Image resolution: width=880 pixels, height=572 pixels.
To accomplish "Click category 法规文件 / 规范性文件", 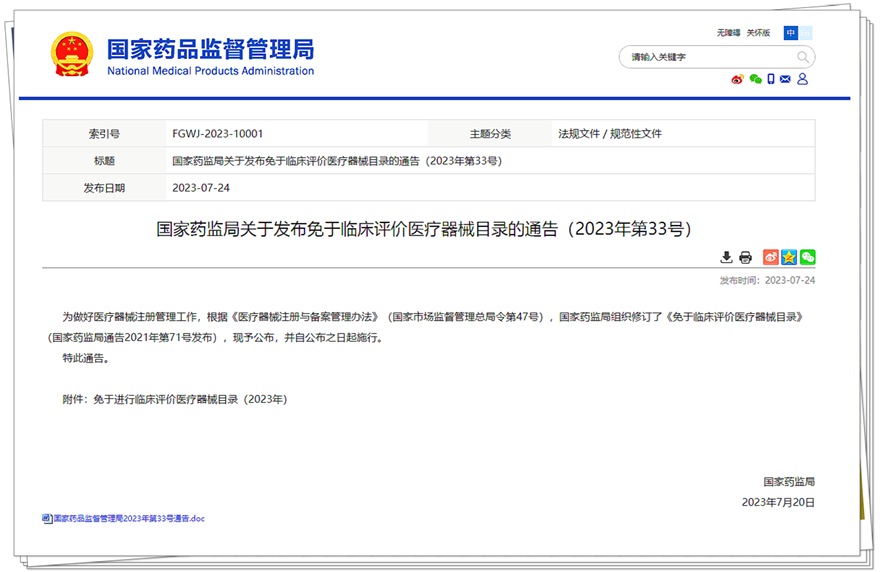I will [609, 134].
